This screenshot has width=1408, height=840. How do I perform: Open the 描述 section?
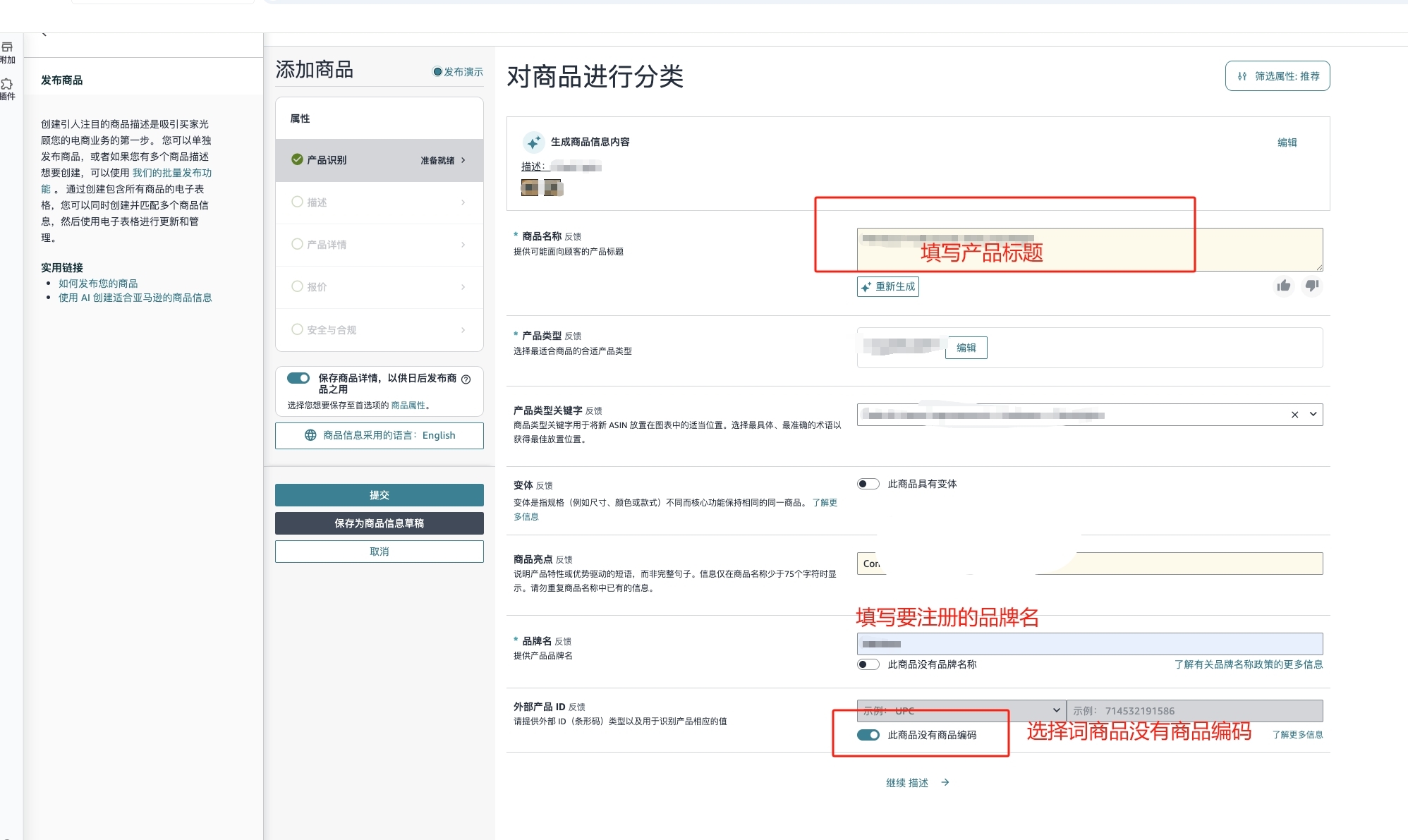pos(380,202)
